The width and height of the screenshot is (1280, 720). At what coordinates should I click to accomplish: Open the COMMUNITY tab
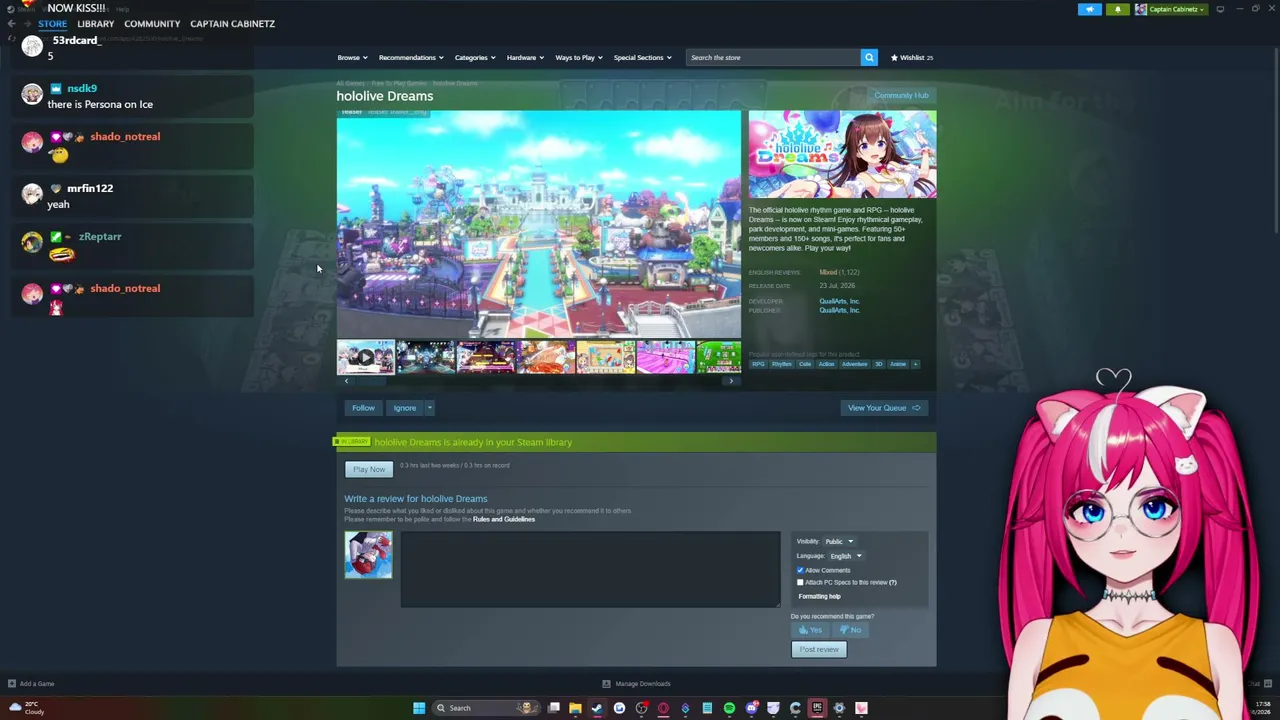pos(152,23)
